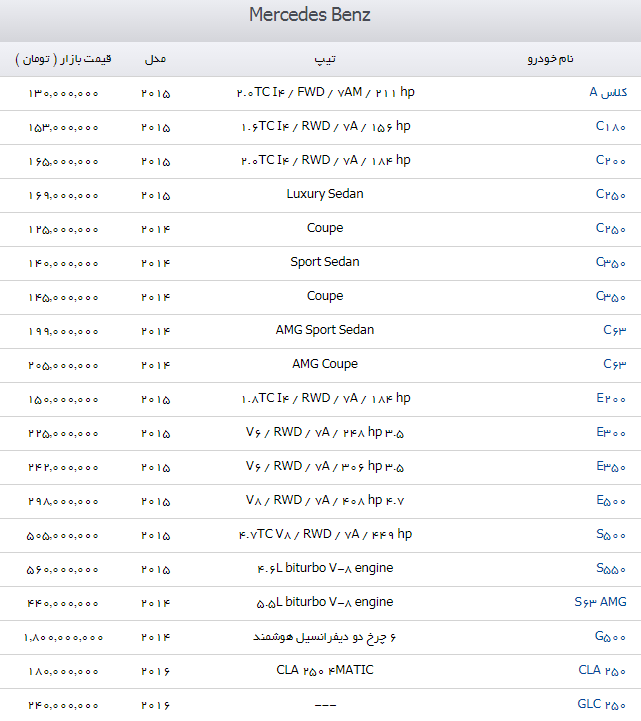Open the C۳۵۰ link in the ۱۴۵,۰۰۰,۰۰۰ row
641x721 pixels.
(611, 297)
